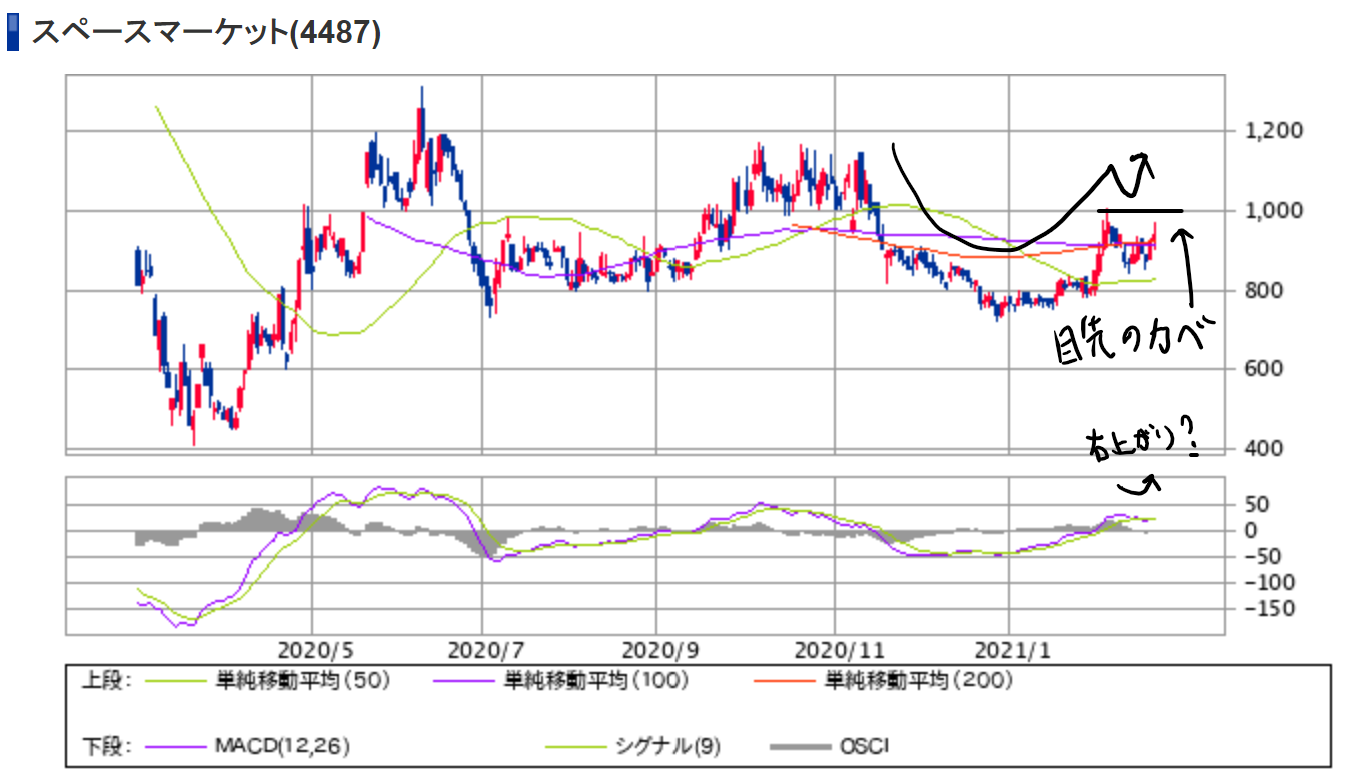Viewport: 1348px width, 774px height.
Task: Select legend entry 単純移動平均(200)
Action: pos(919,681)
